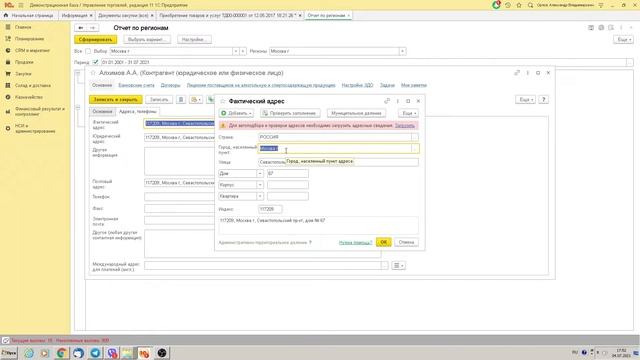This screenshot has height=360, width=640.
Task: Open Склад и доставка section in sidebar
Action: click(33, 86)
